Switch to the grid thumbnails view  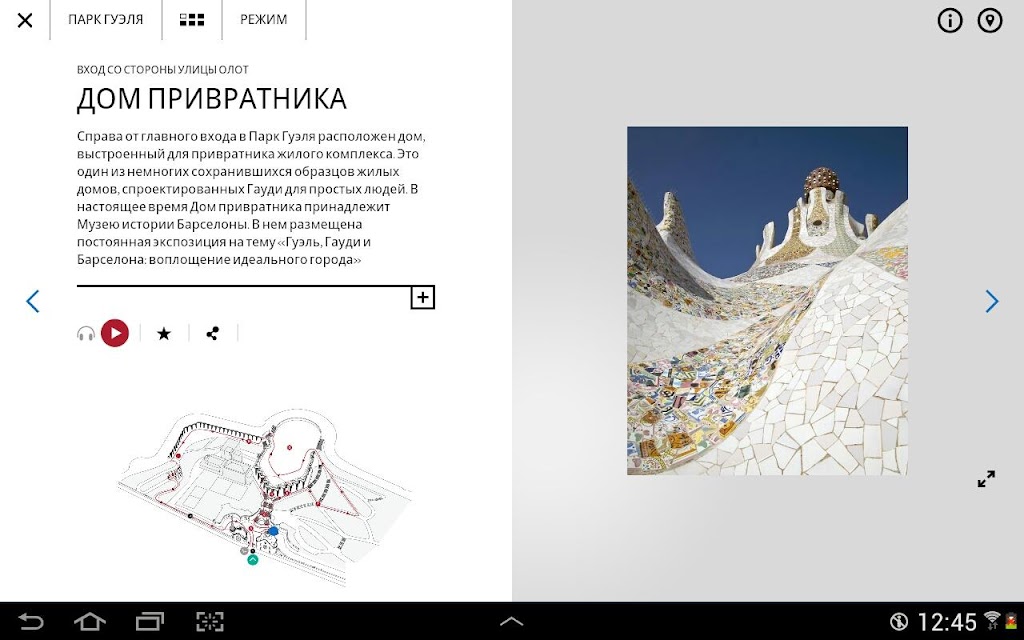tap(192, 20)
